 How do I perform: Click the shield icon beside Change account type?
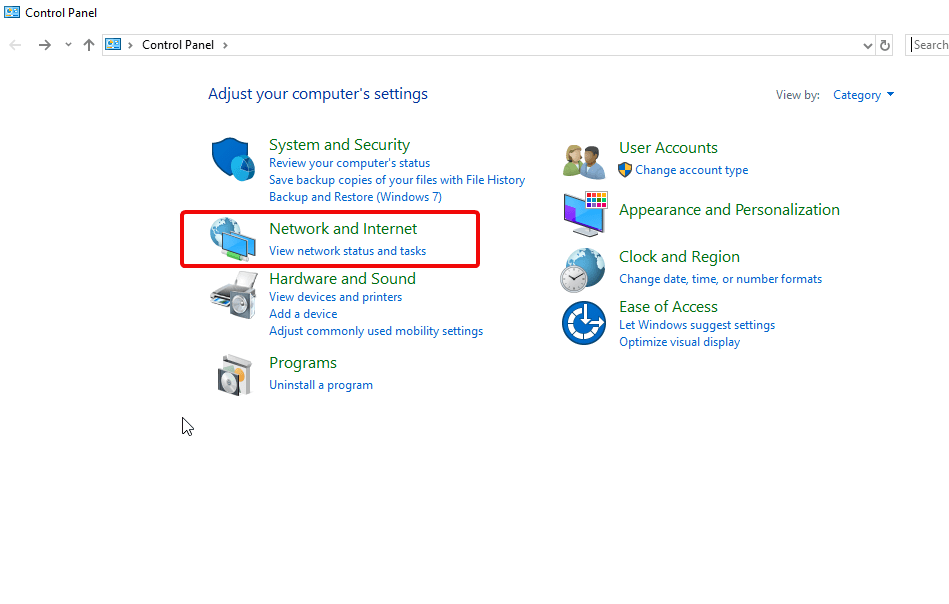pyautogui.click(x=625, y=170)
